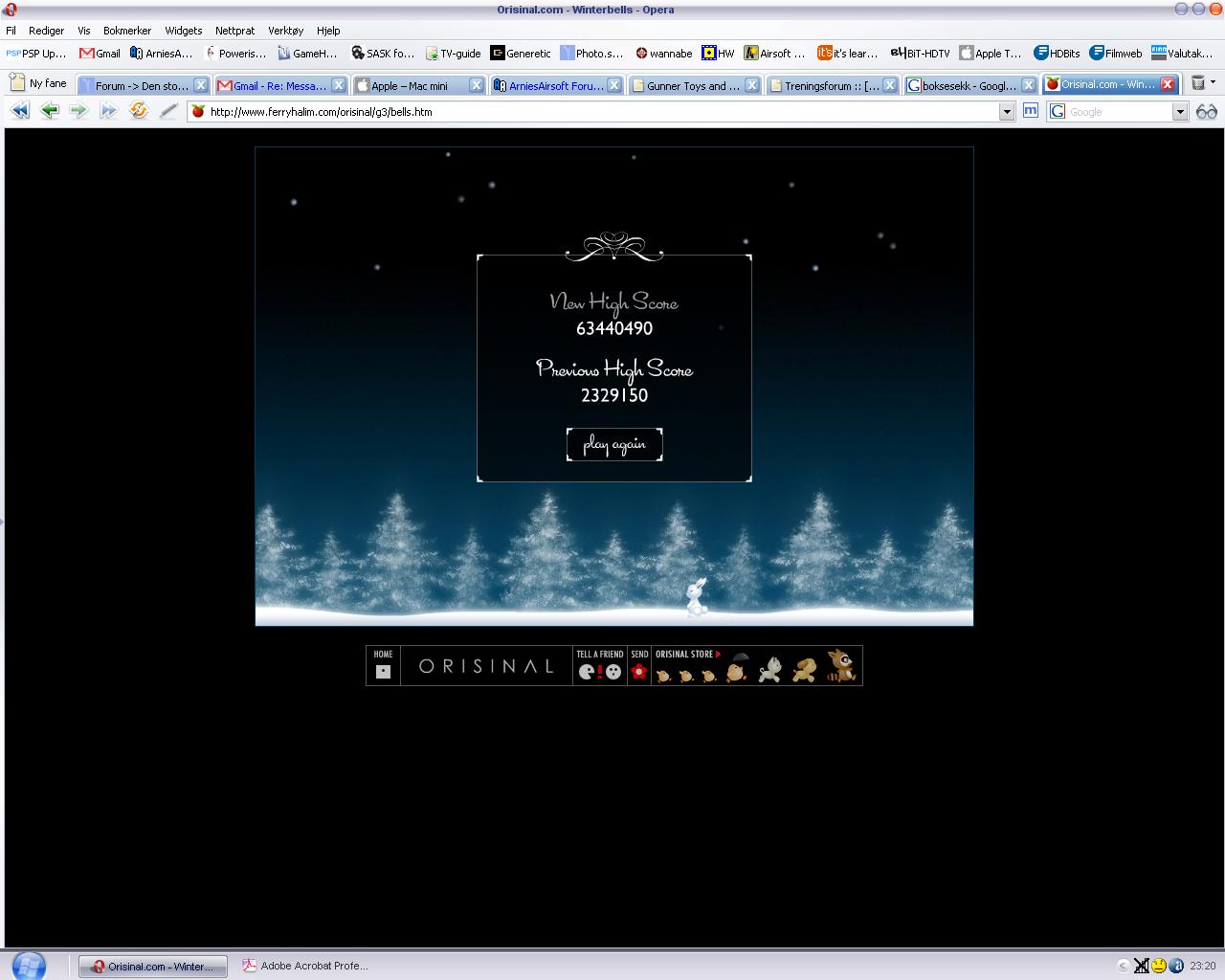Open the Vis menu
Screen dimensions: 1225x980
[x=84, y=31]
